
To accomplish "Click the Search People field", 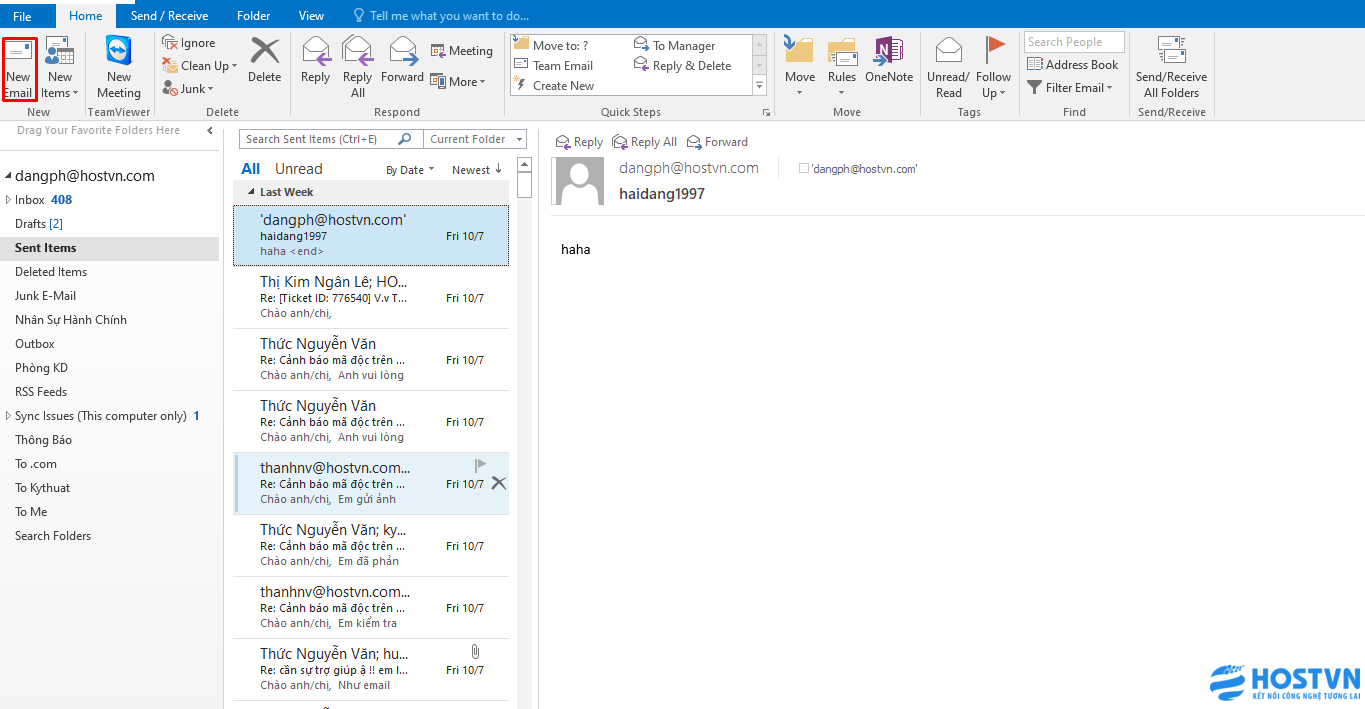I will (1074, 42).
